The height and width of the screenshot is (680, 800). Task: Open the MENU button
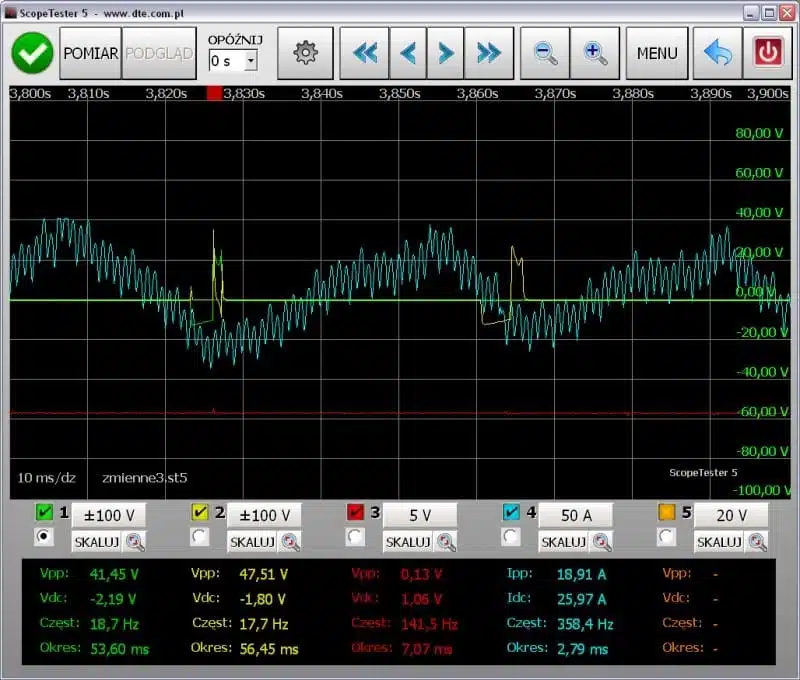click(657, 54)
